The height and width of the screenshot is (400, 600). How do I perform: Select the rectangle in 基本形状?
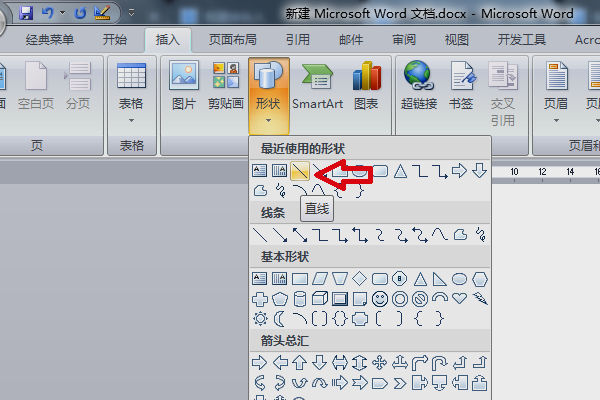pyautogui.click(x=300, y=279)
